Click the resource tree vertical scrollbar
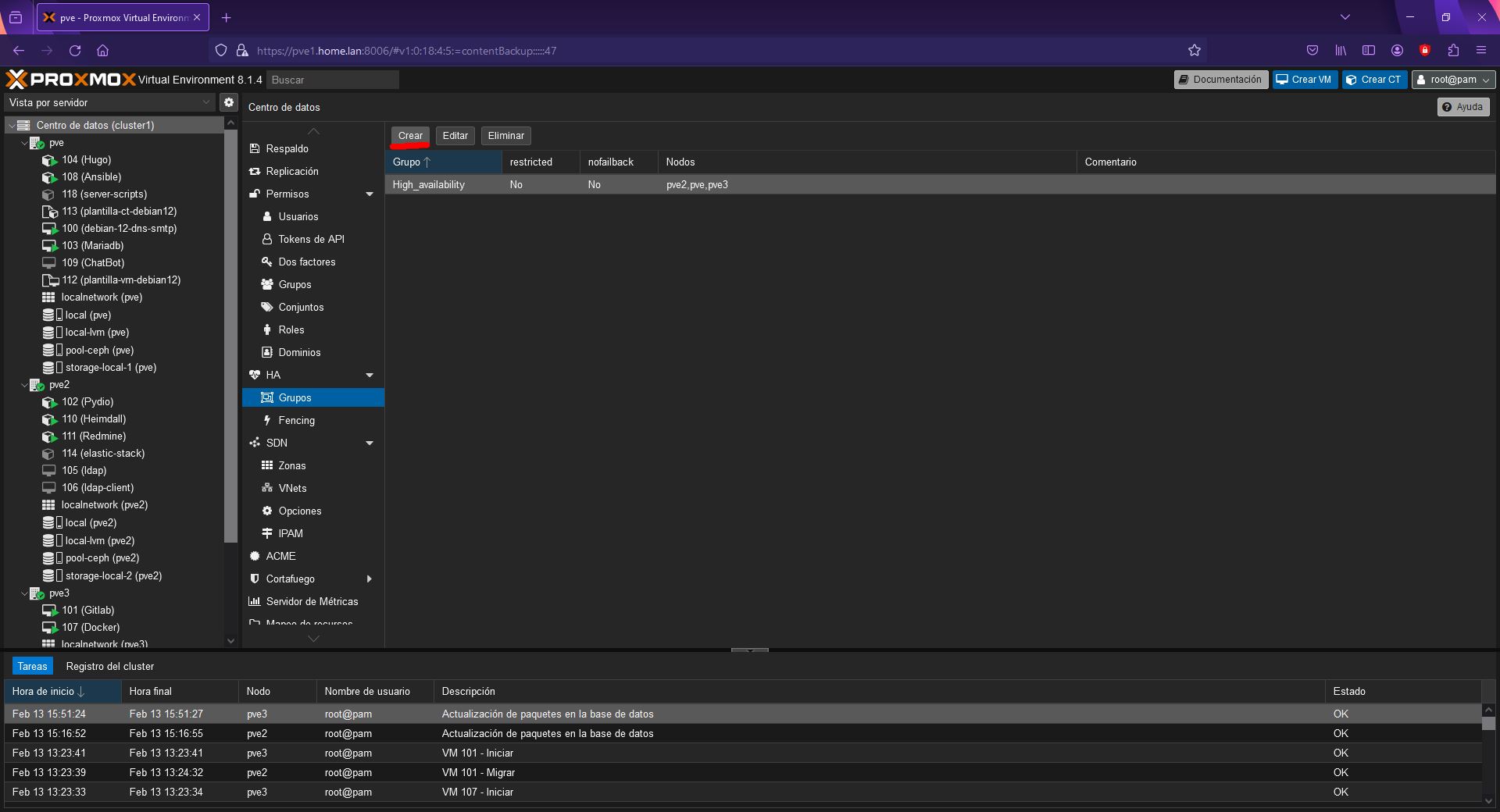Screen dimensions: 1500x812 (230, 336)
